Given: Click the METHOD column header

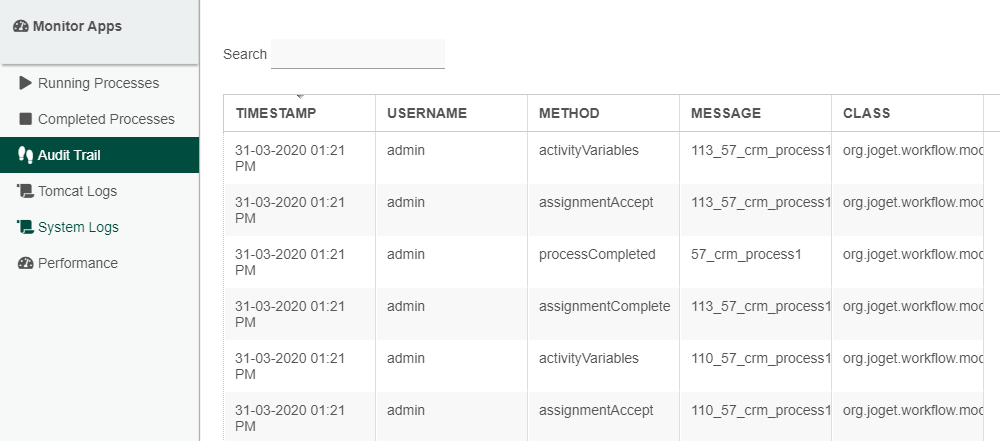Looking at the screenshot, I should click(569, 113).
